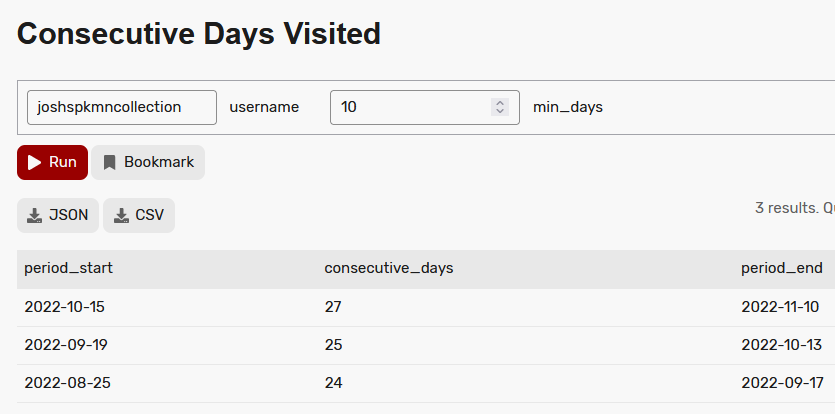Click the 2022-11-10 period end cell
The height and width of the screenshot is (414, 835).
[781, 307]
